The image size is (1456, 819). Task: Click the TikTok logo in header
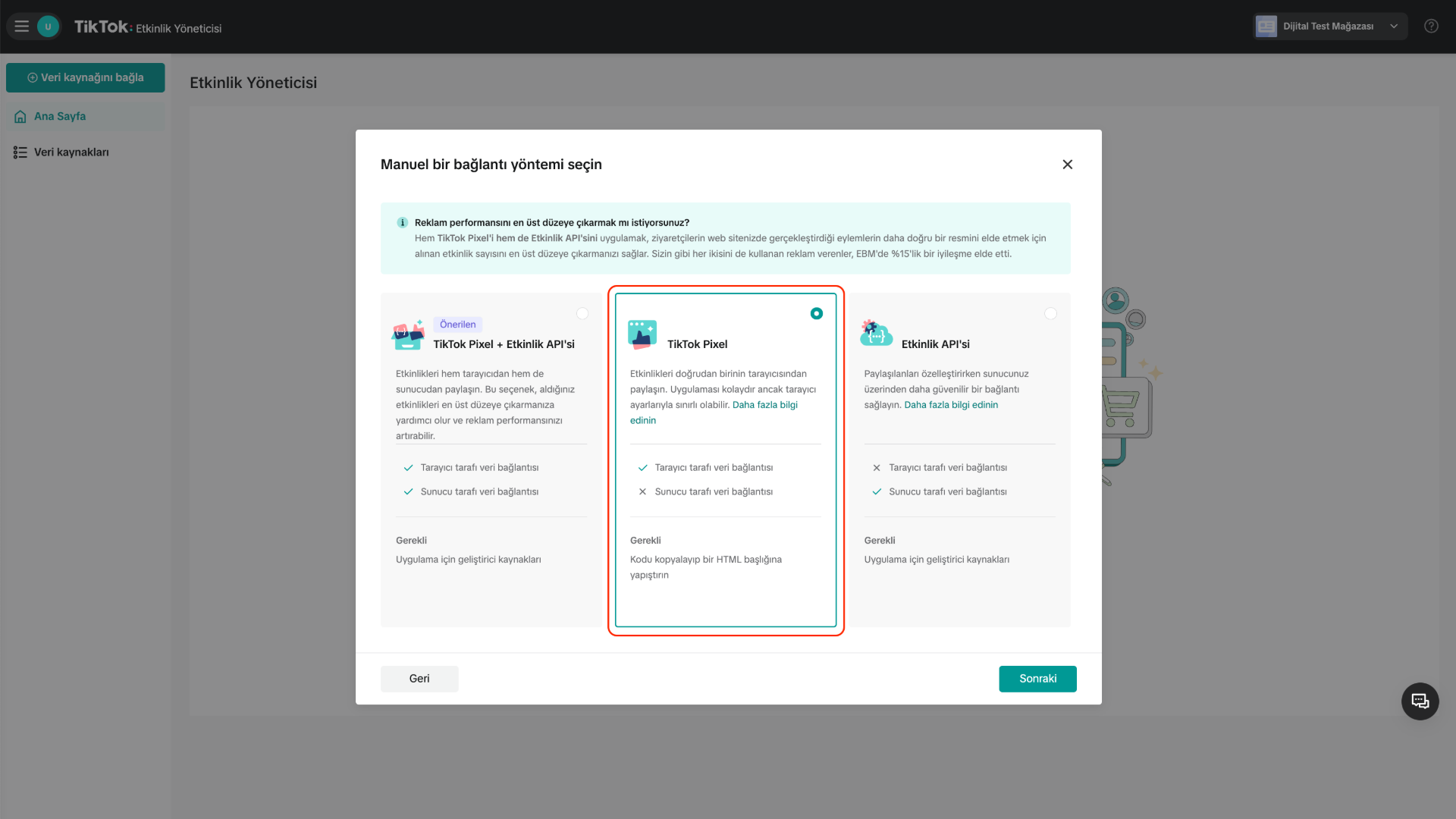point(102,27)
